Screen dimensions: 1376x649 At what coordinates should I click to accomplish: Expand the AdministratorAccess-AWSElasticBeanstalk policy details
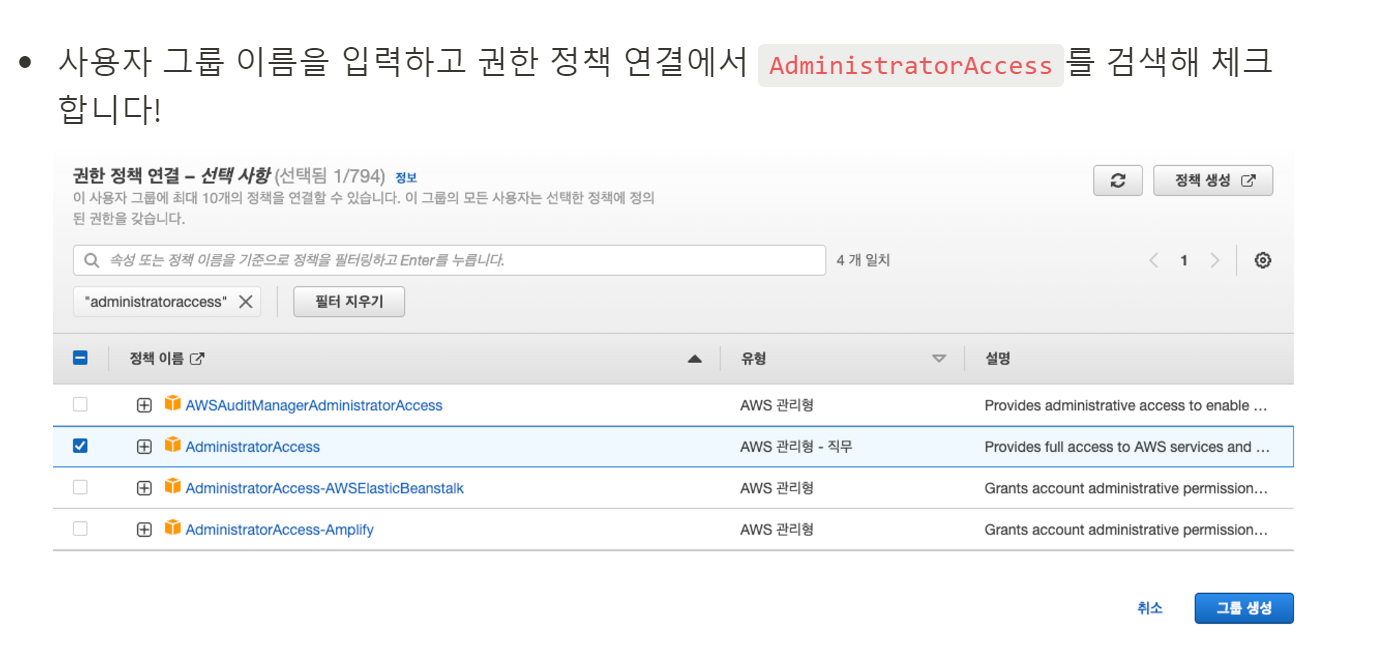point(144,488)
